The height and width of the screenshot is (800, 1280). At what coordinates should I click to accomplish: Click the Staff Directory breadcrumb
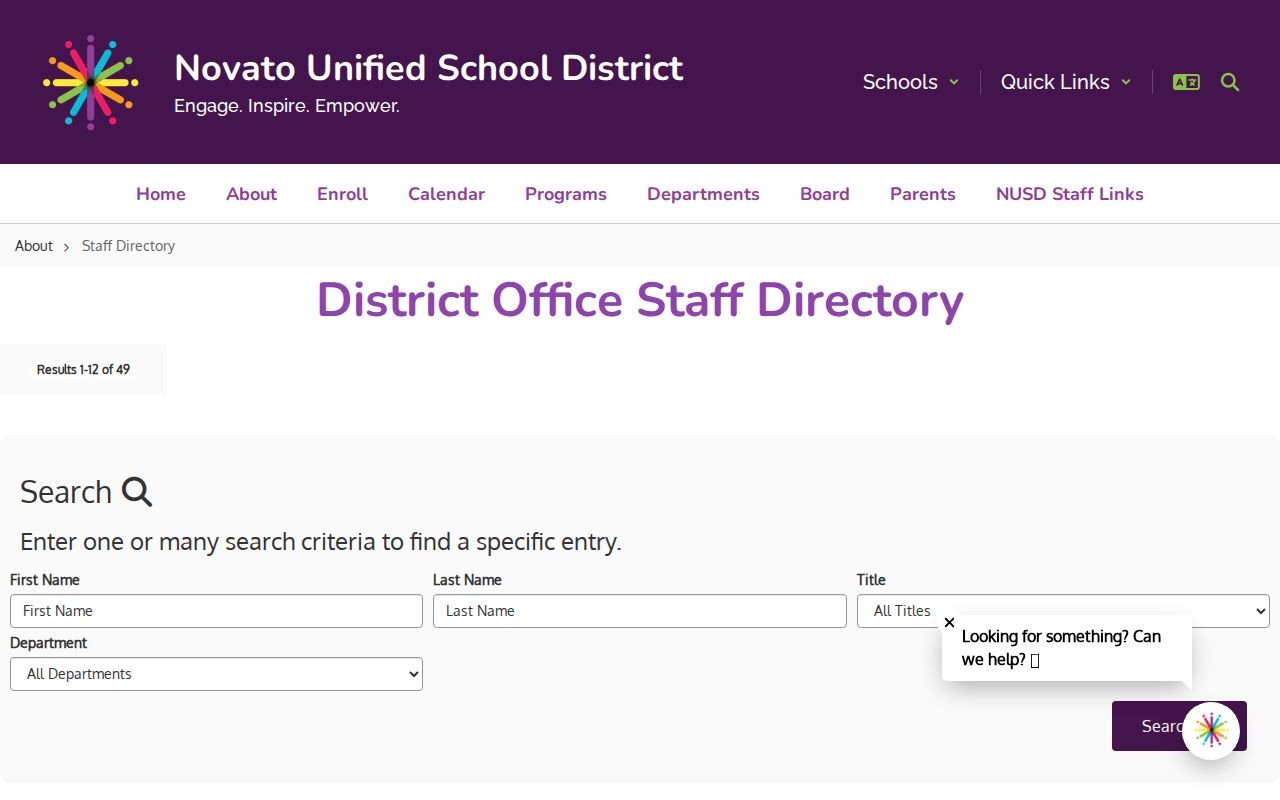point(128,246)
